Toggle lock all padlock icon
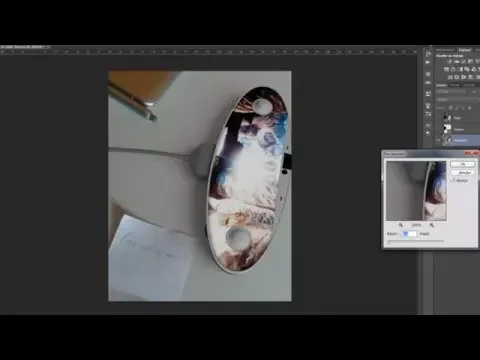Viewport: 480px width, 360px height. click(469, 108)
